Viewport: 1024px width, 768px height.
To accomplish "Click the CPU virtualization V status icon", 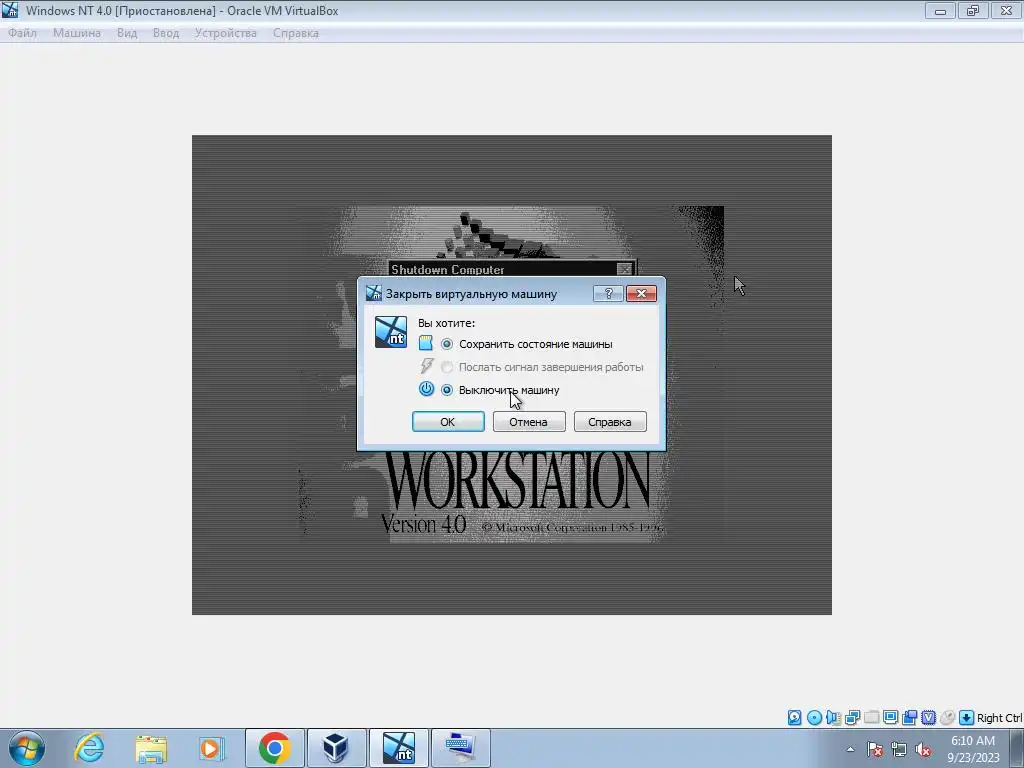I will pyautogui.click(x=928, y=718).
